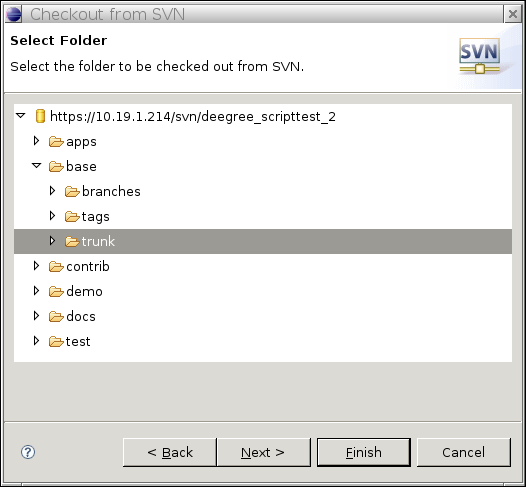The height and width of the screenshot is (487, 526).
Task: Click Finish to check out
Action: pos(364,452)
